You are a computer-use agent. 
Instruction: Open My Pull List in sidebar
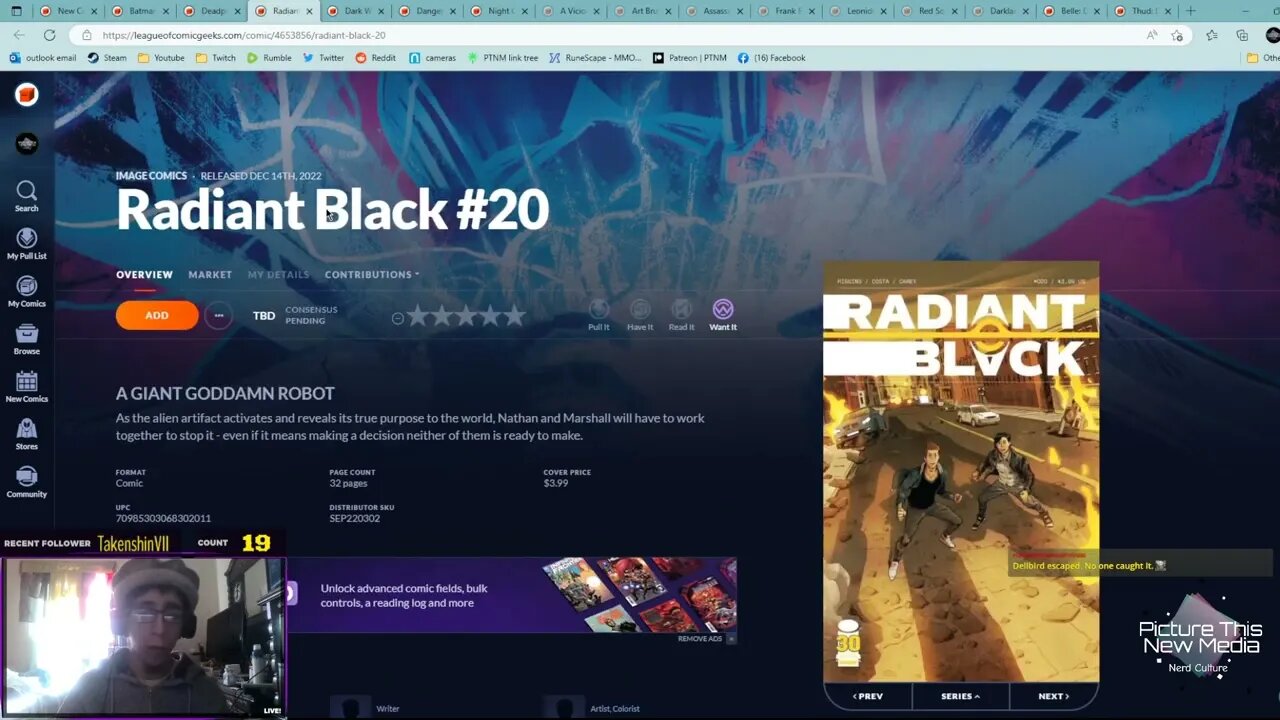[x=27, y=244]
